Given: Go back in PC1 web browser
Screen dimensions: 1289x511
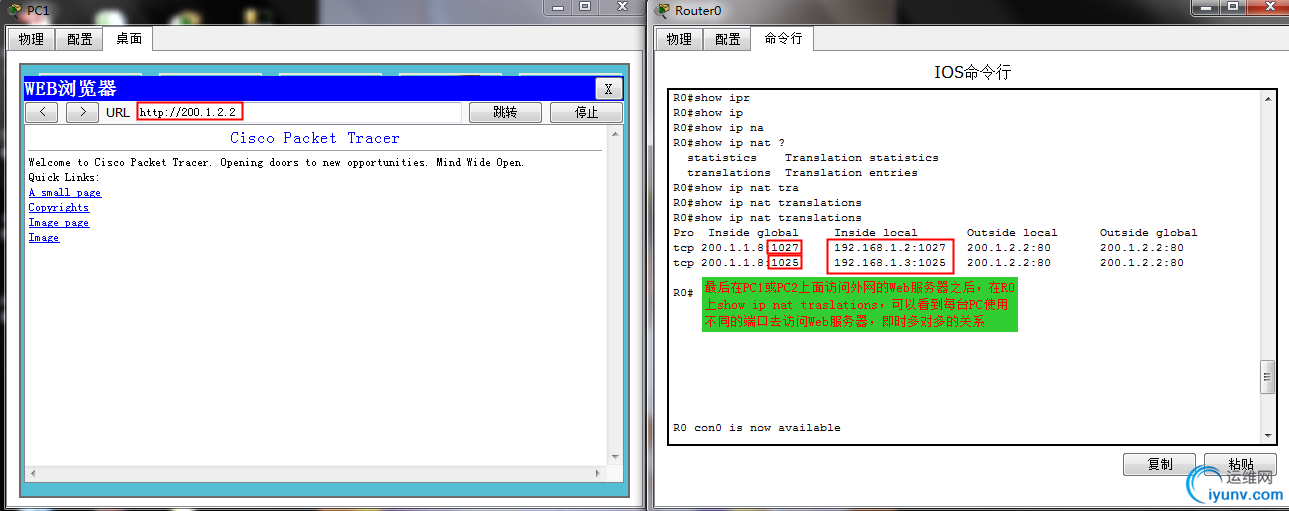Looking at the screenshot, I should pyautogui.click(x=42, y=112).
